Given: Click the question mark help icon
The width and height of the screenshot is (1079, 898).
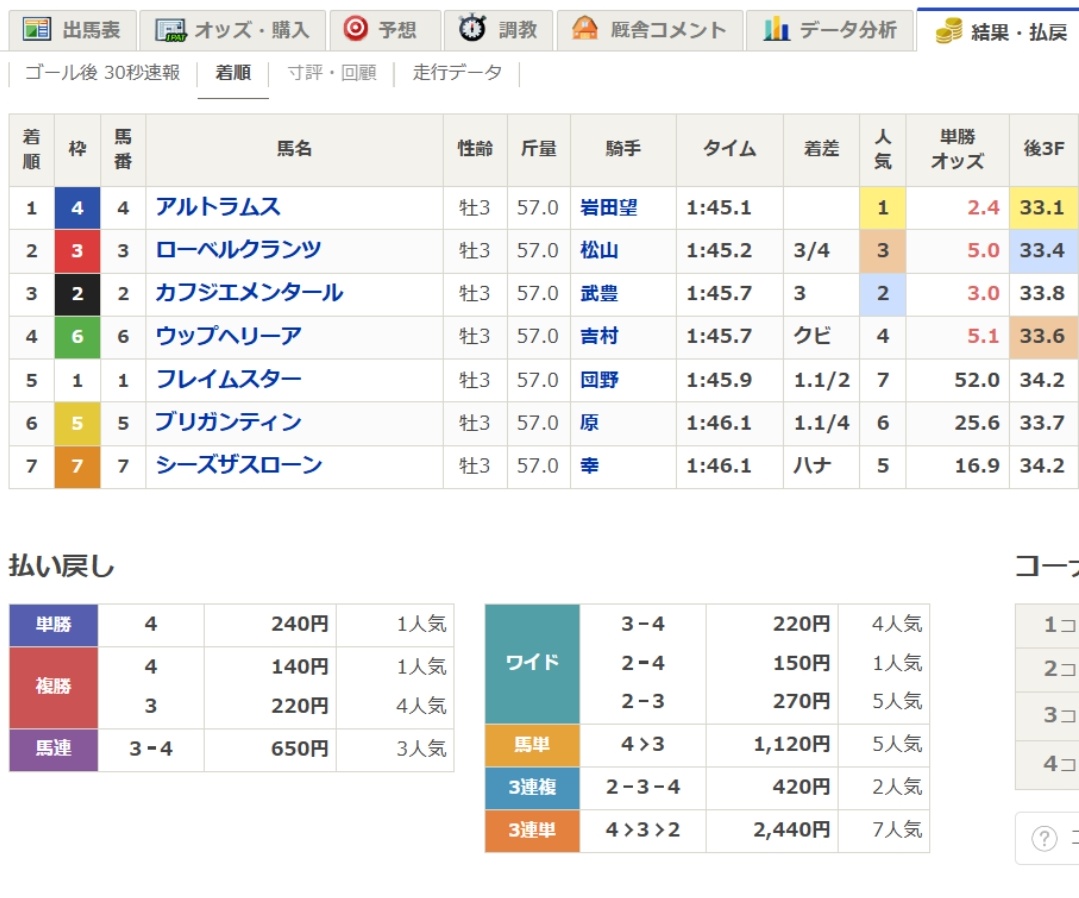Looking at the screenshot, I should [x=1044, y=838].
